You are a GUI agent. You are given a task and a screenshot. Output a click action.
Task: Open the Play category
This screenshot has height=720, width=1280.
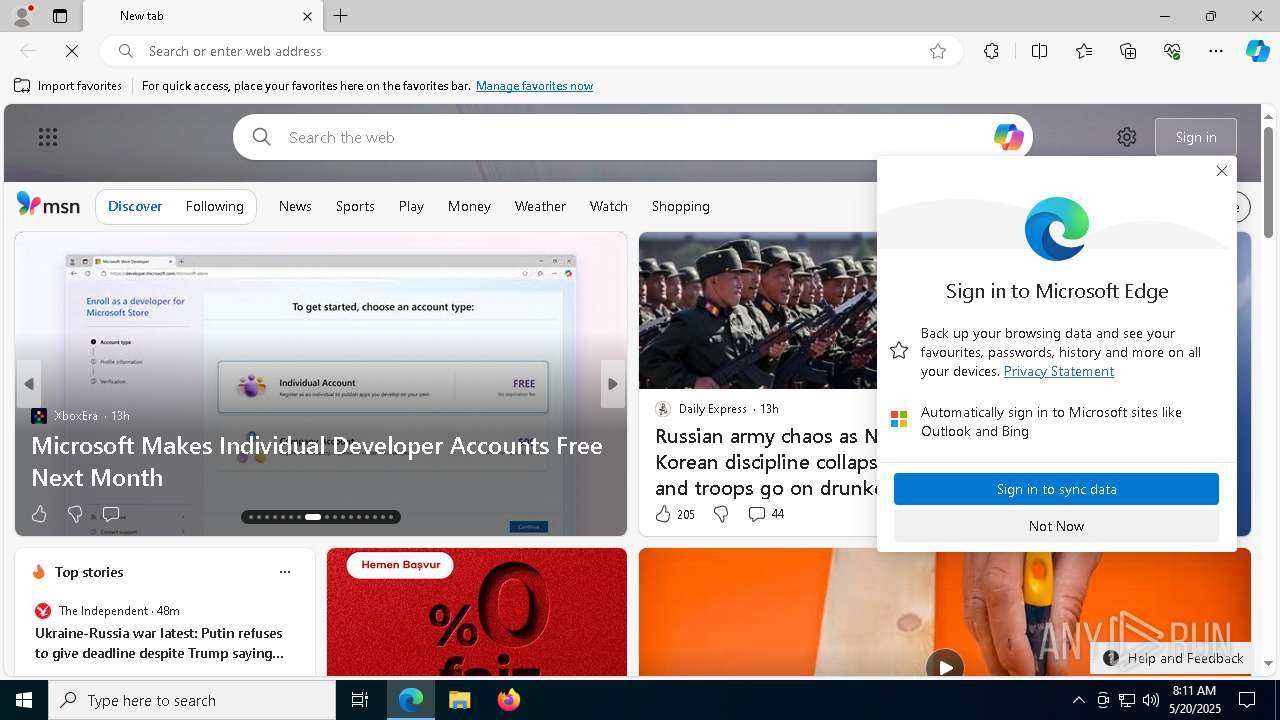[x=411, y=206]
